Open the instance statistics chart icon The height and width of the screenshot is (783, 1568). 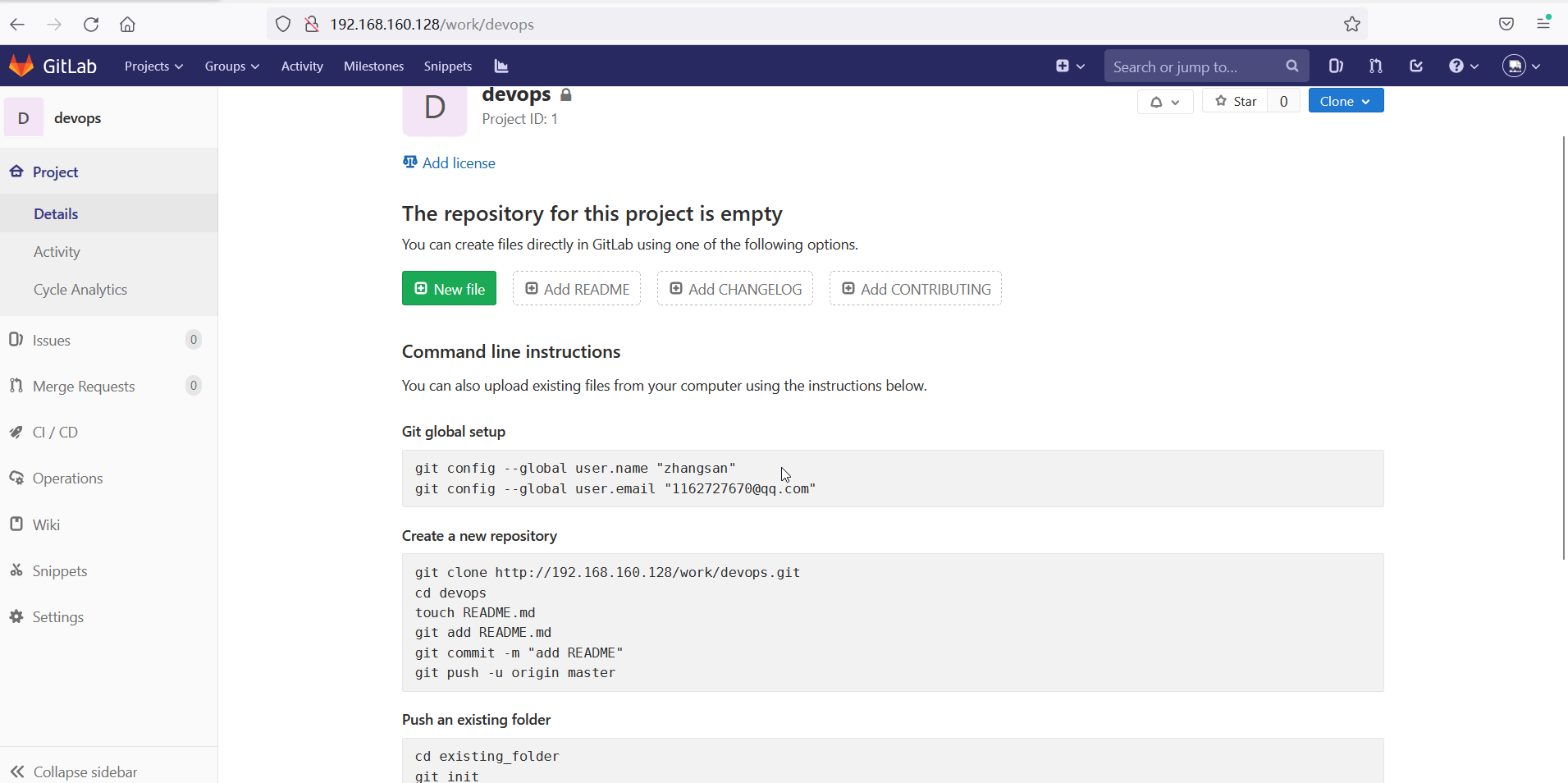pyautogui.click(x=501, y=66)
